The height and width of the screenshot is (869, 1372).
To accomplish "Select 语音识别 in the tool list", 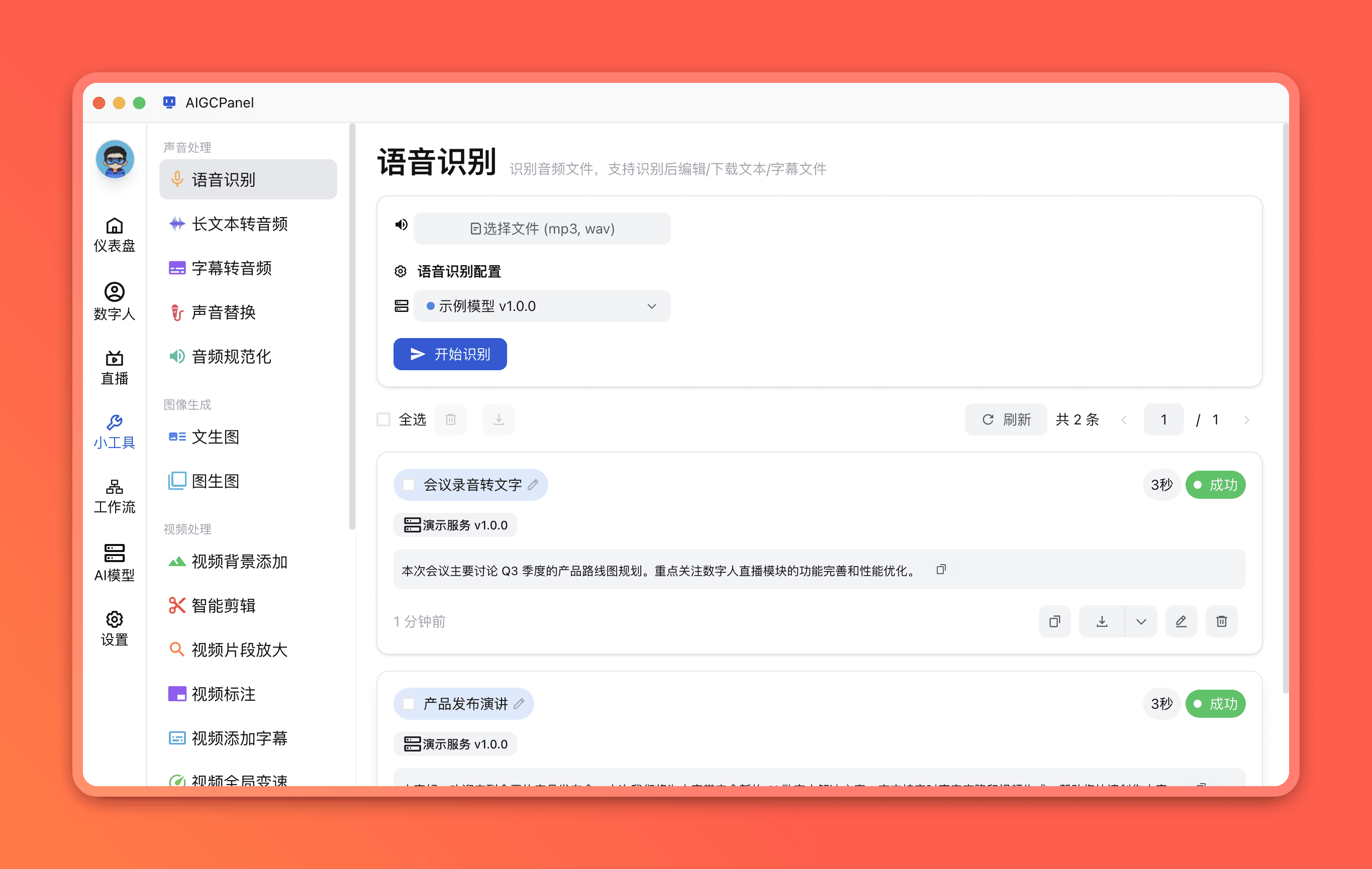I will click(x=248, y=179).
